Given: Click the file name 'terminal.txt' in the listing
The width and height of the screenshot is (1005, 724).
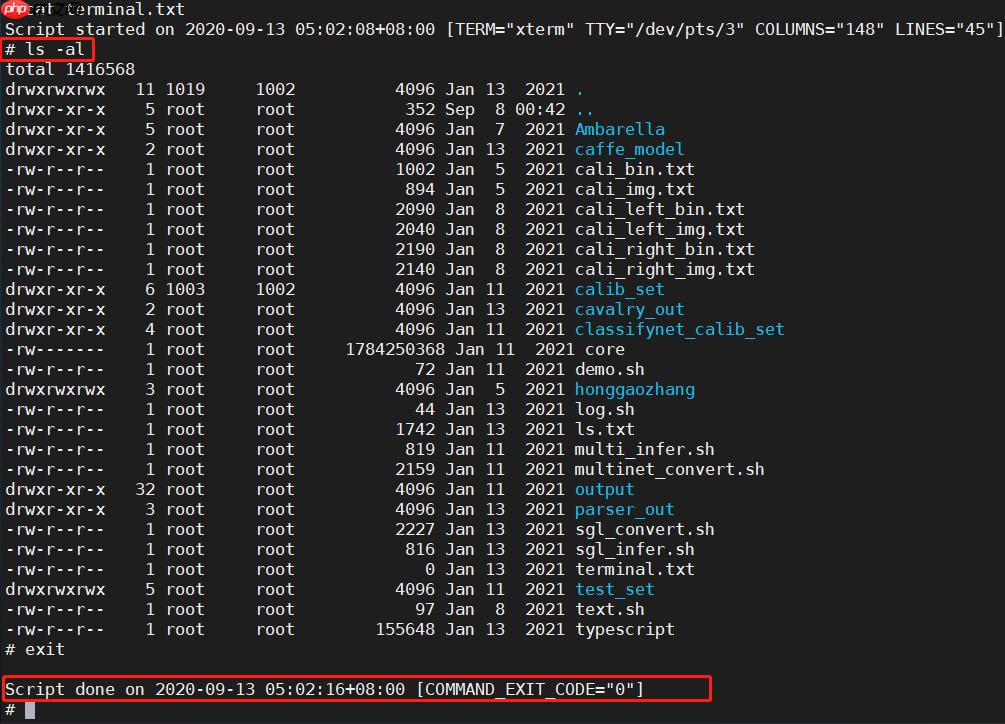Looking at the screenshot, I should (635, 570).
